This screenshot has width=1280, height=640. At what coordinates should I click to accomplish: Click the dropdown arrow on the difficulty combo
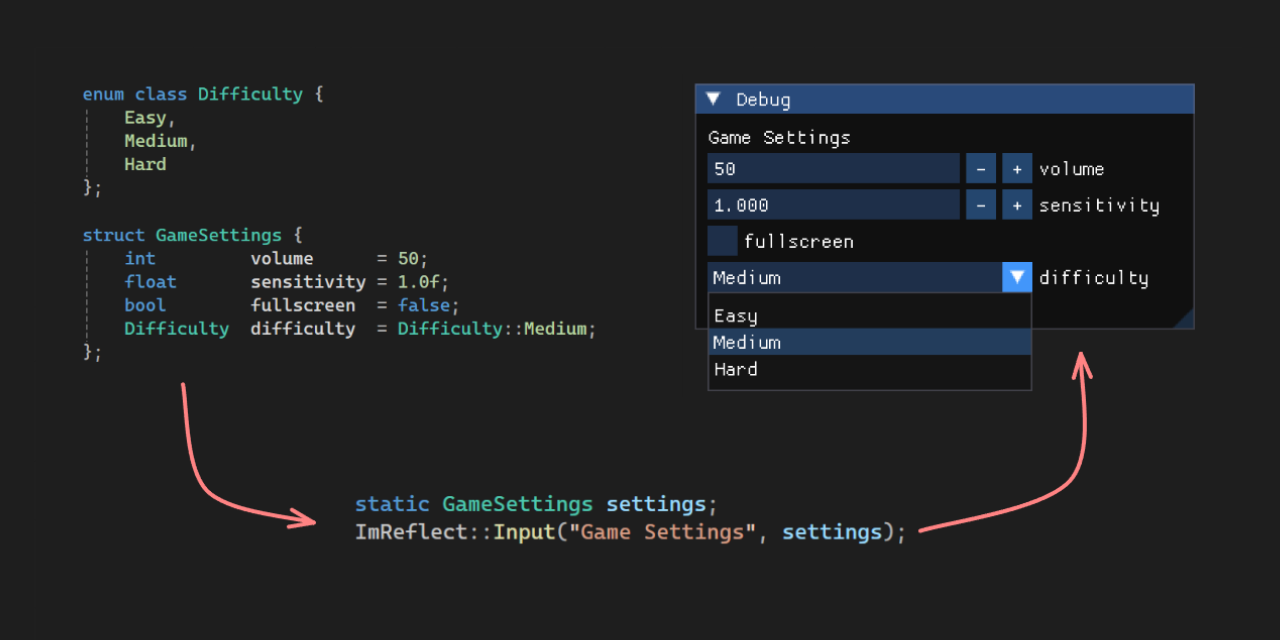click(x=1017, y=277)
